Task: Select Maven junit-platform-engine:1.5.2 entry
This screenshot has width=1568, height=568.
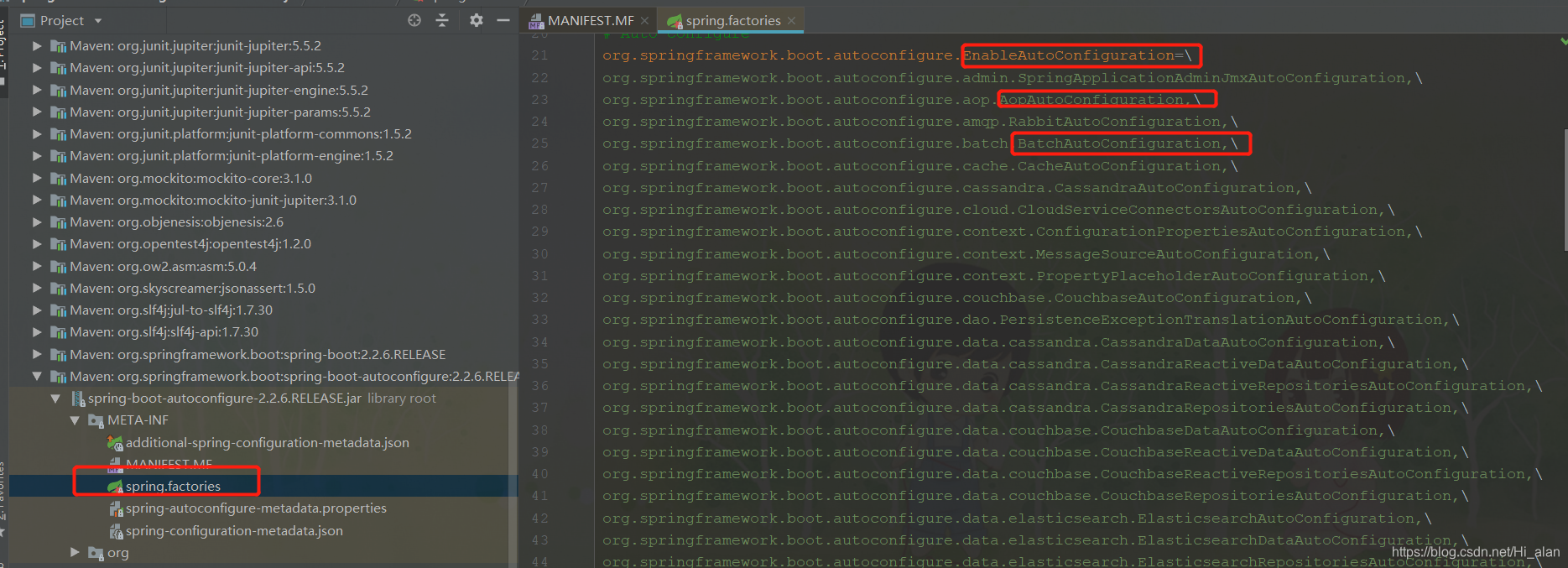Action: [232, 155]
